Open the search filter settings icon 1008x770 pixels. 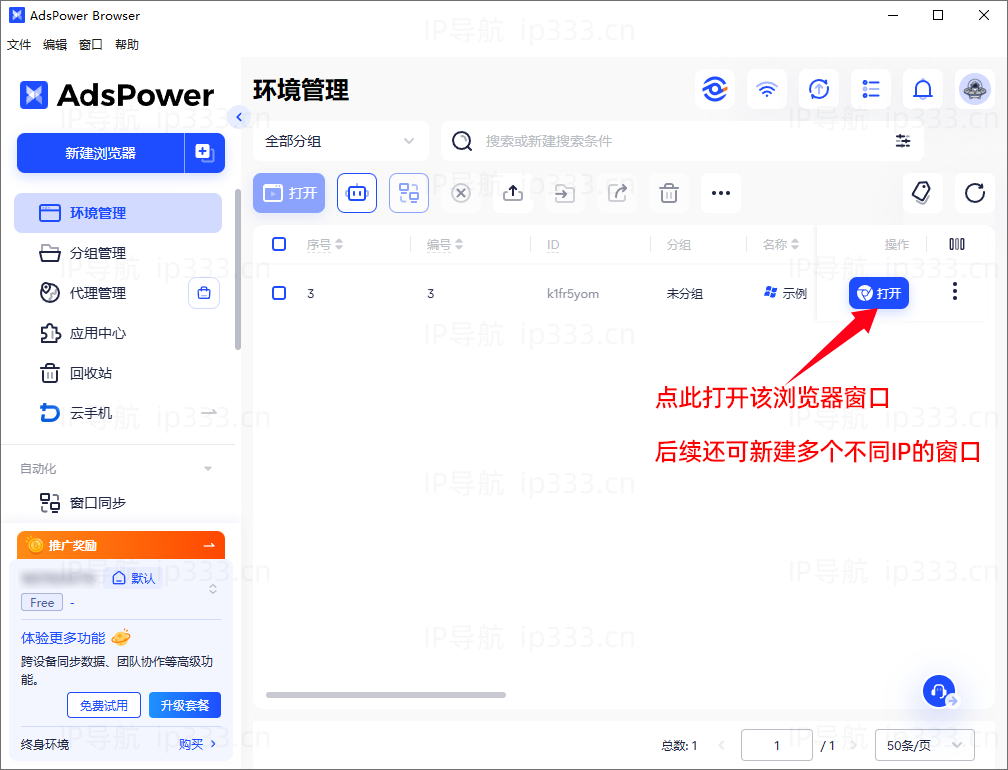903,141
